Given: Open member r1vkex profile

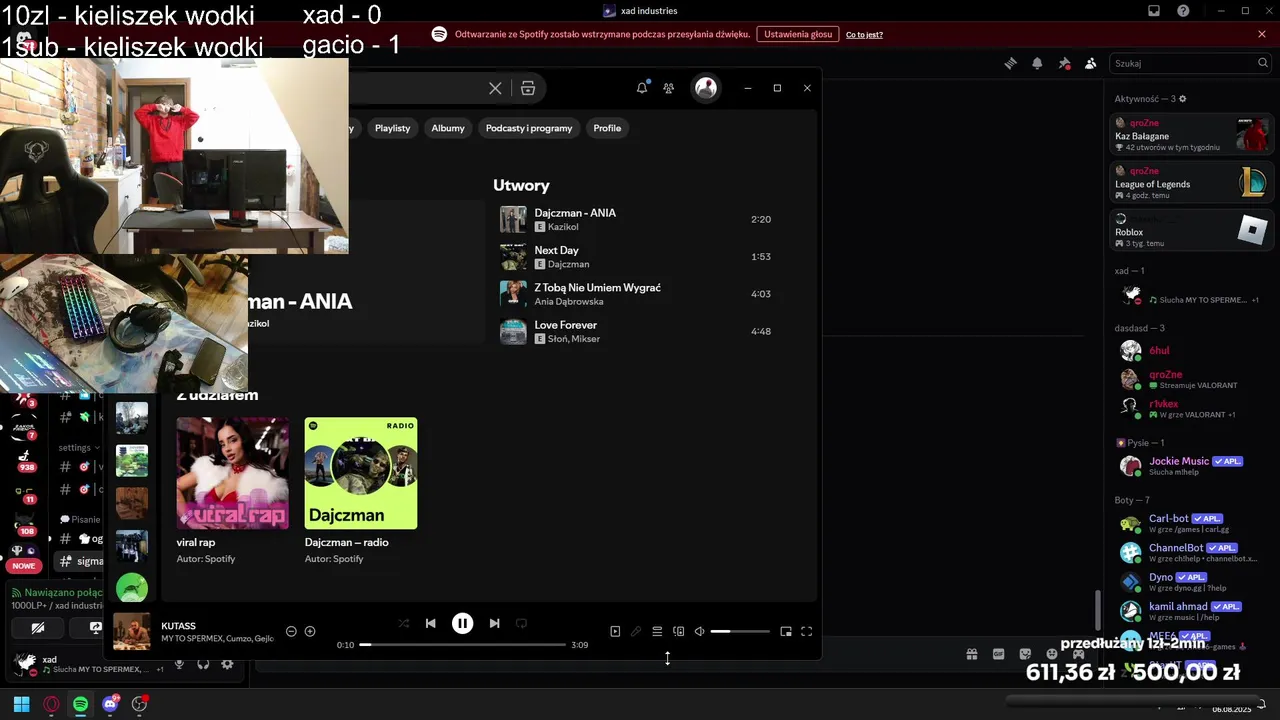Looking at the screenshot, I should click(x=1192, y=407).
